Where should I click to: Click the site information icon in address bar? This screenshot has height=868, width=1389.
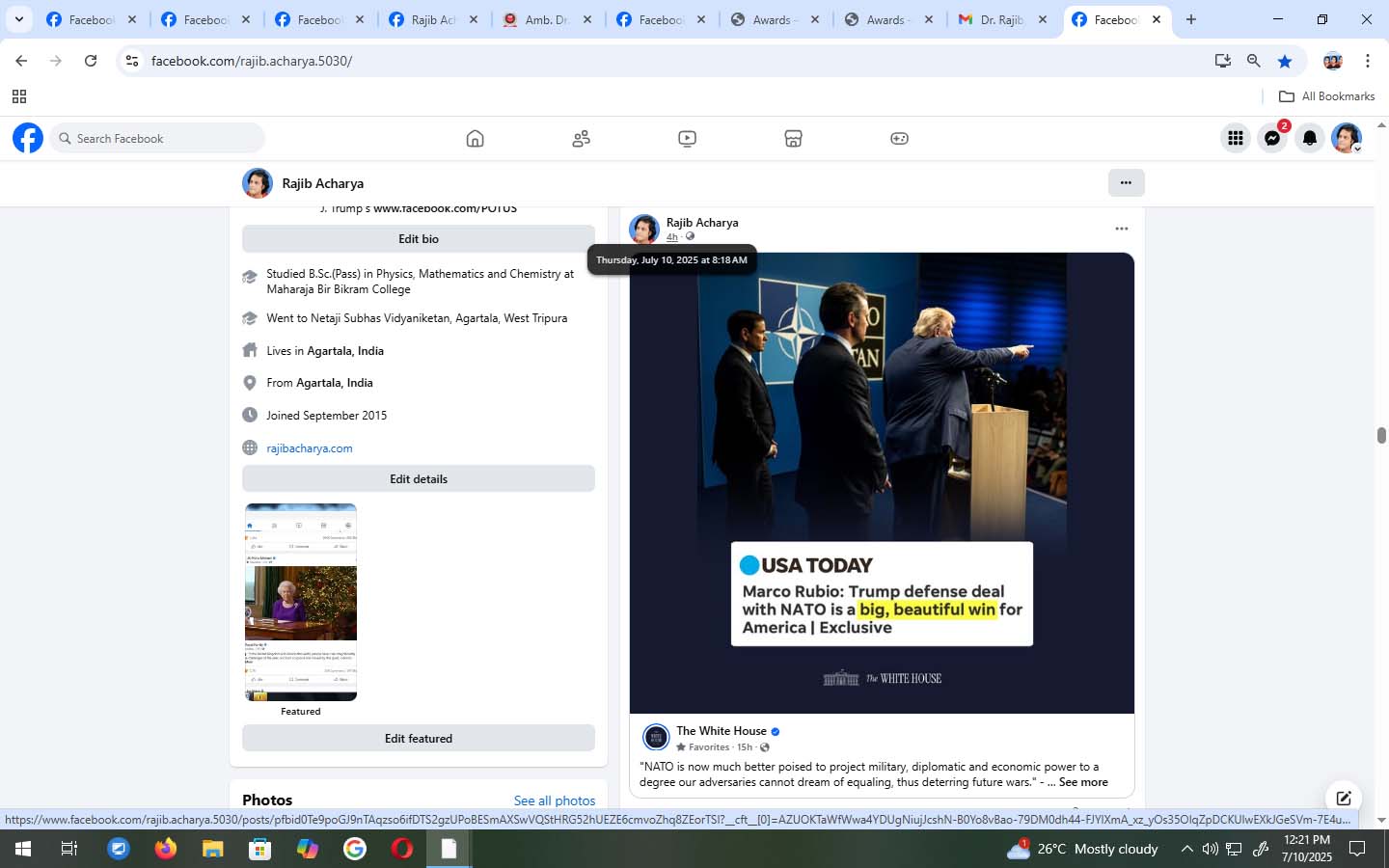tap(132, 61)
